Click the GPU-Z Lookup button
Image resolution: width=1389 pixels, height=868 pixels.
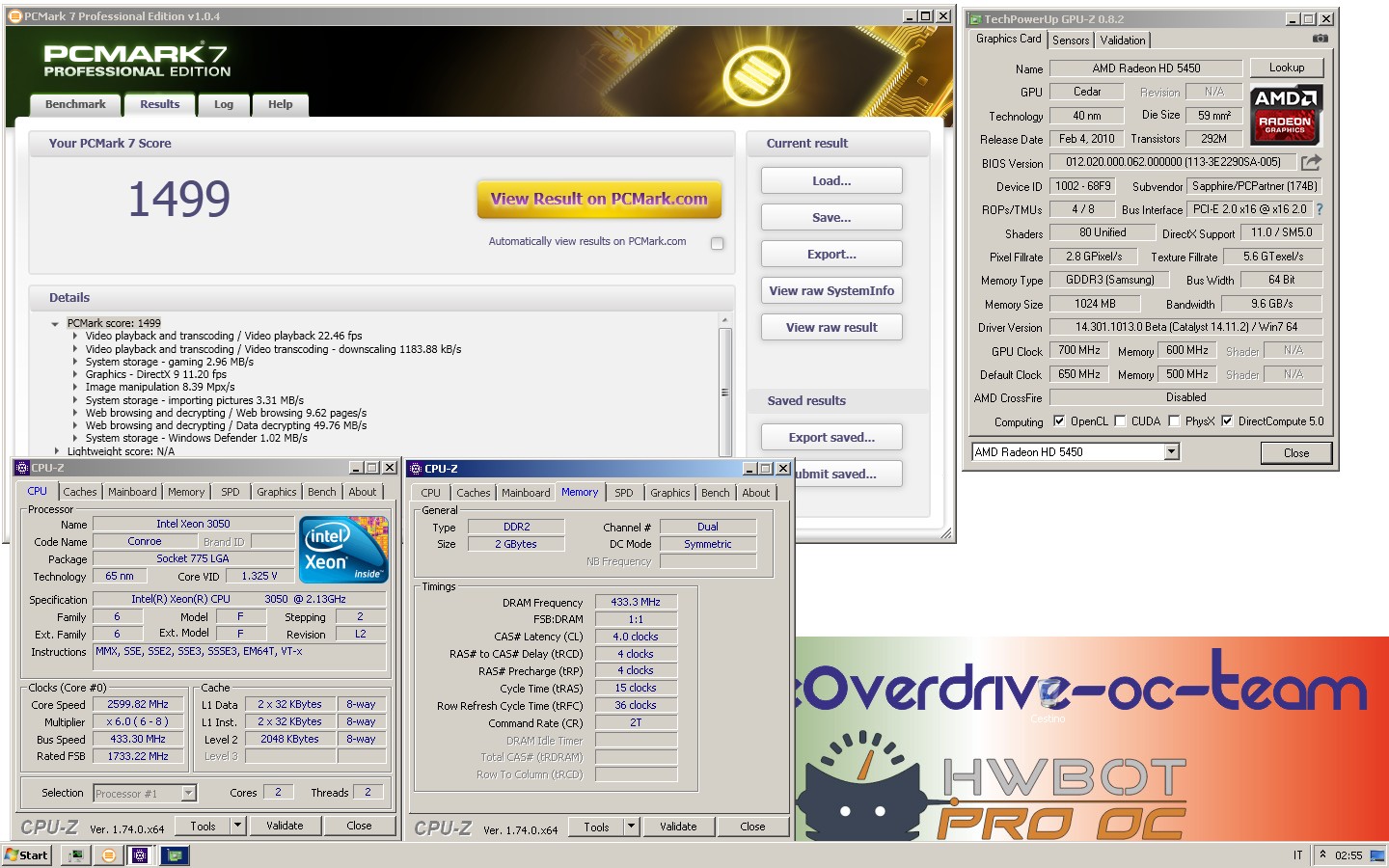(1287, 68)
